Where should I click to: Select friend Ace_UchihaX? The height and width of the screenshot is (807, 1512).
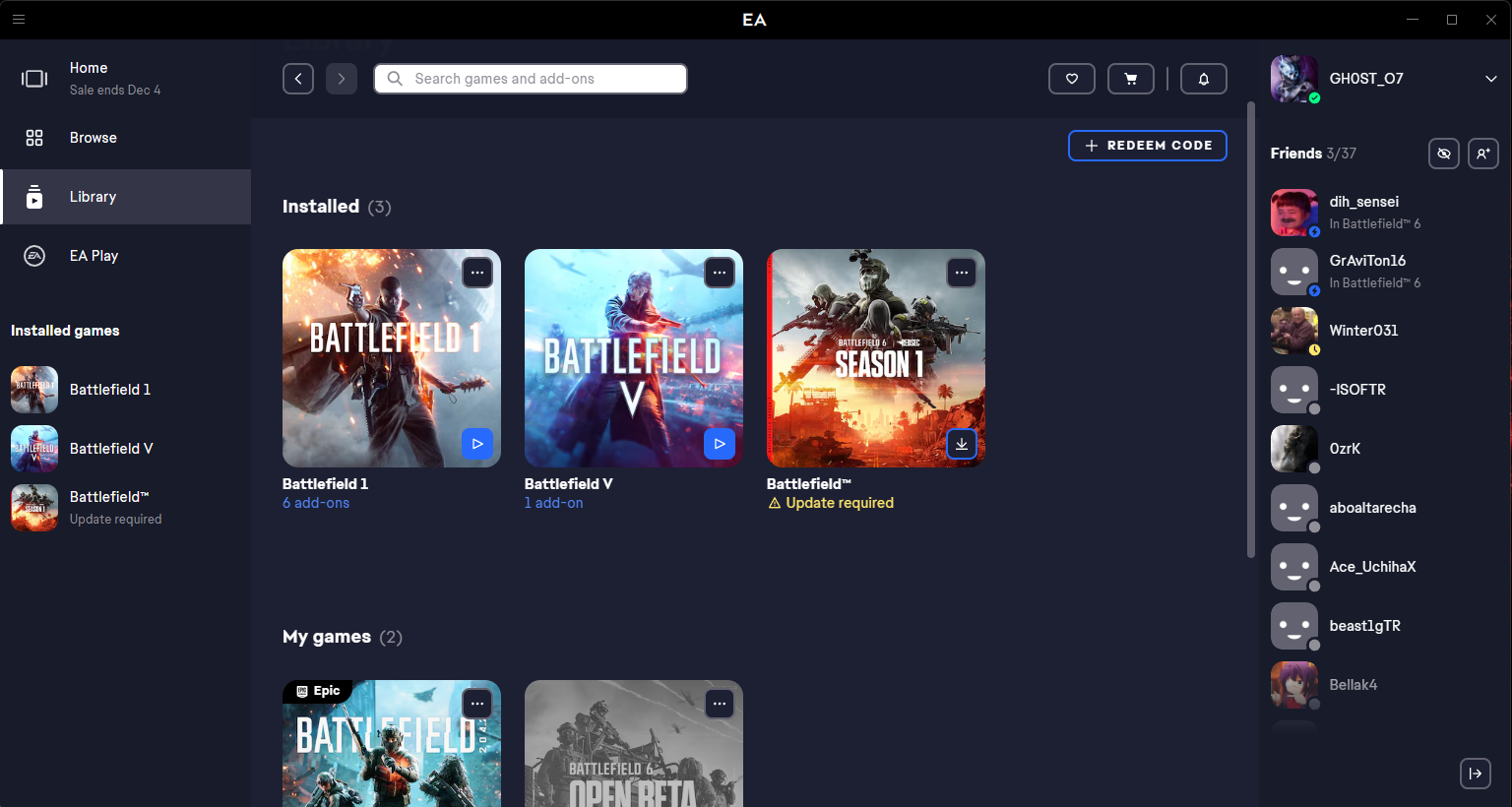(x=1385, y=567)
